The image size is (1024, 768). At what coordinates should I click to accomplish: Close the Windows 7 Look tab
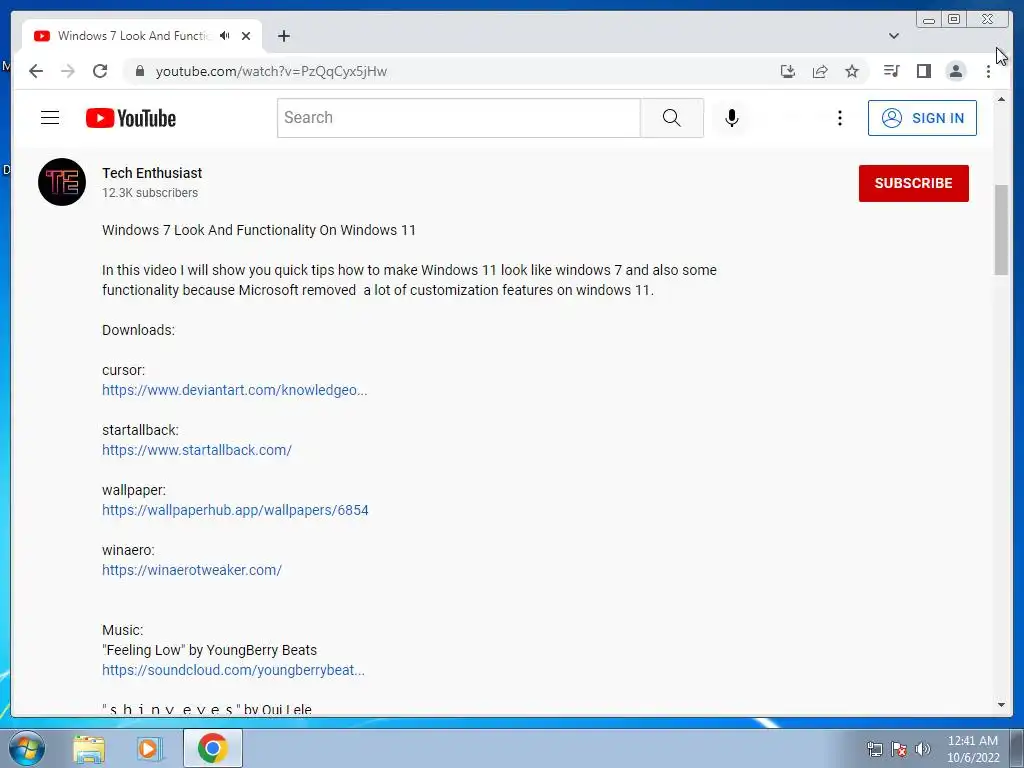[x=246, y=36]
